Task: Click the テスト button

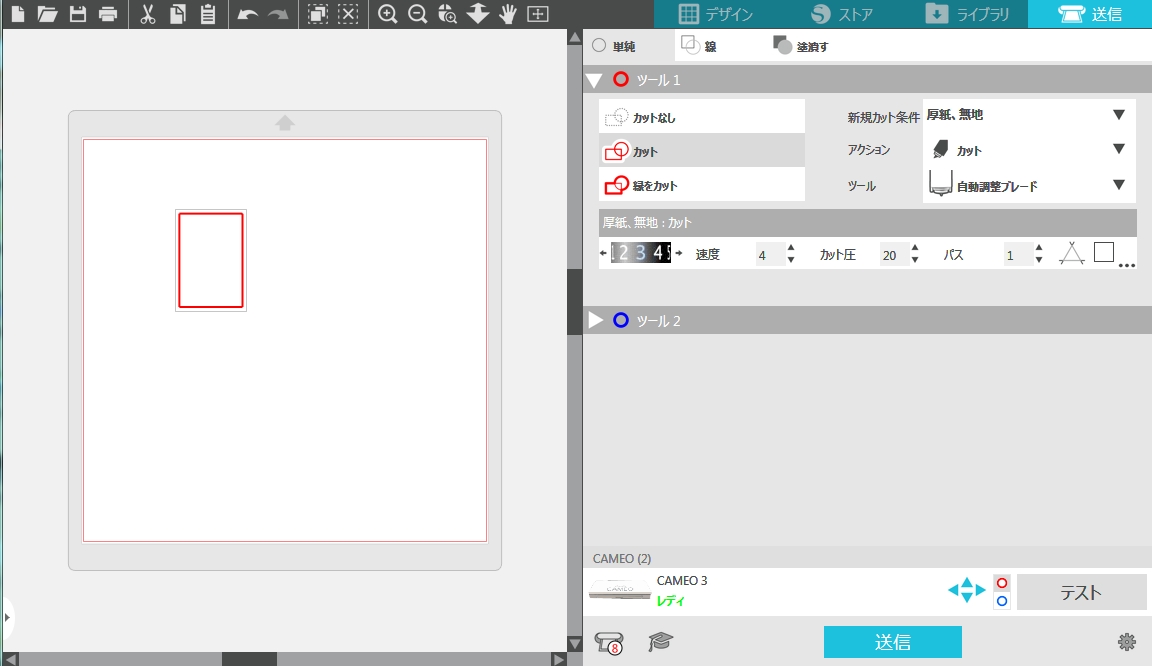Action: click(x=1081, y=592)
